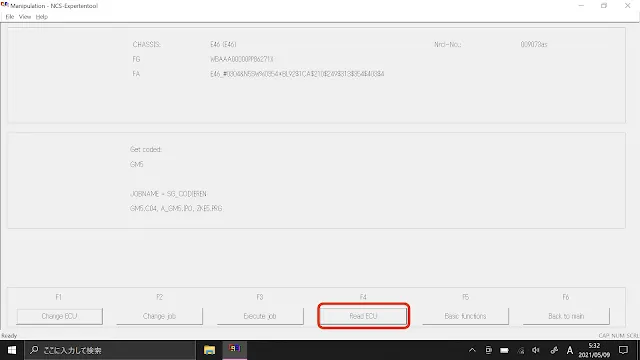
Task: Open the notification action center icon
Action: 623,350
